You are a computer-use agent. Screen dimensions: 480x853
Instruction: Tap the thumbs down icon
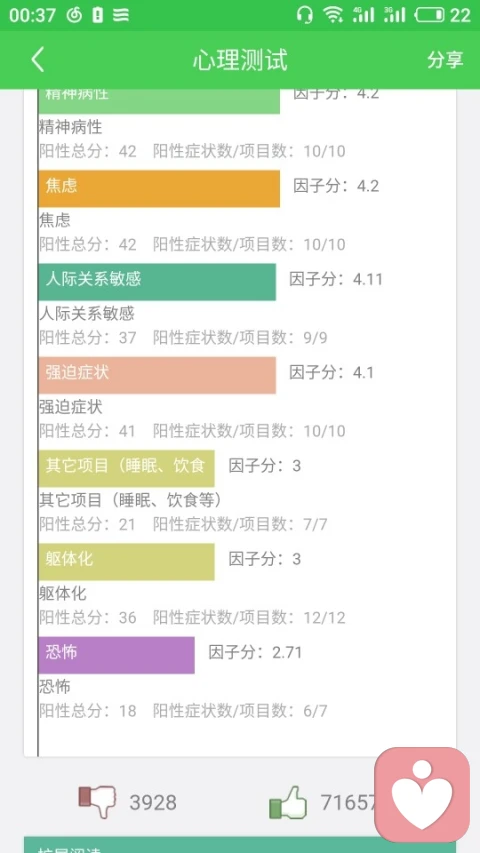97,801
